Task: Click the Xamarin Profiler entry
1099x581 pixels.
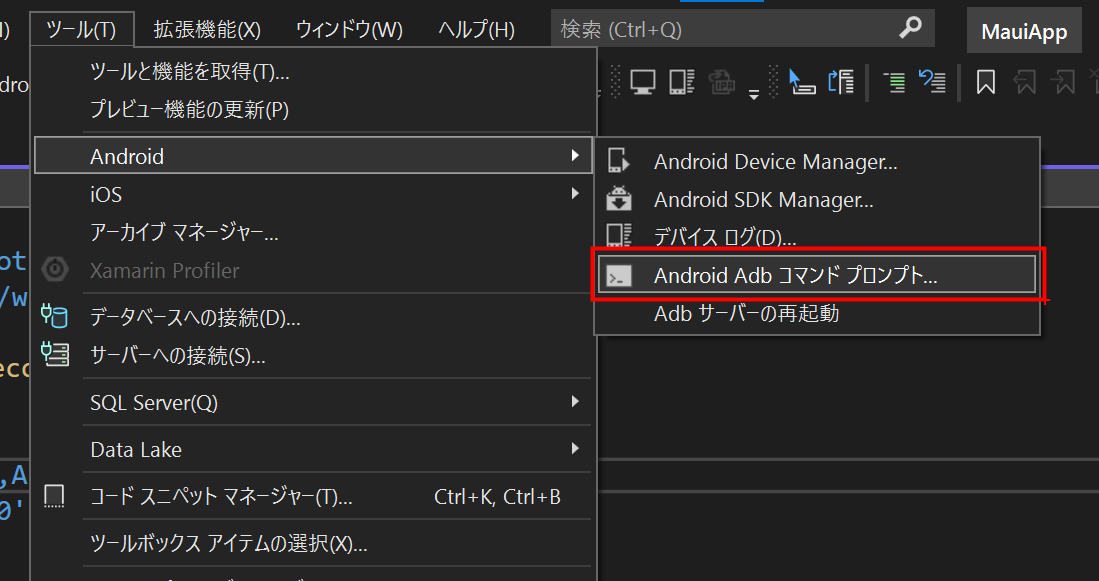Action: (x=314, y=270)
